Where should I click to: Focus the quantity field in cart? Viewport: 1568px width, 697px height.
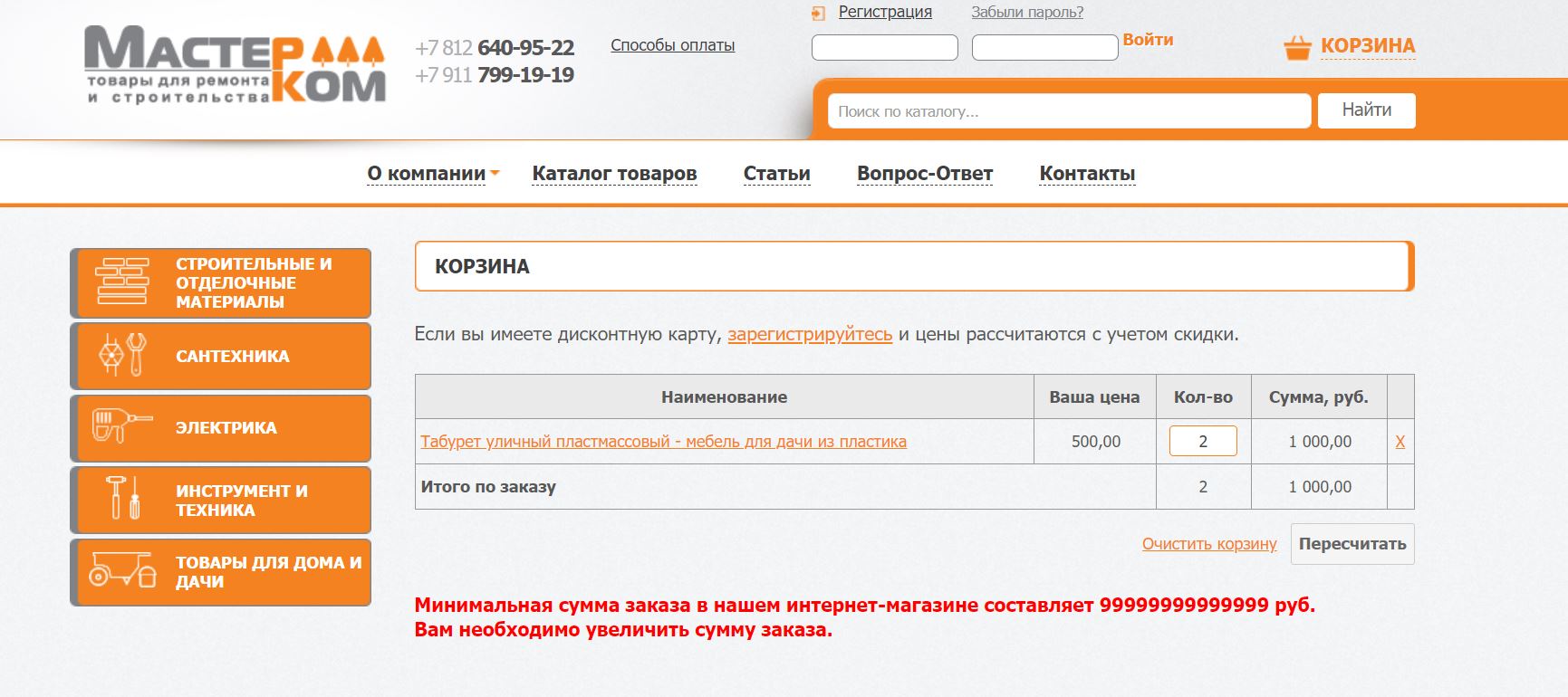tap(1202, 442)
